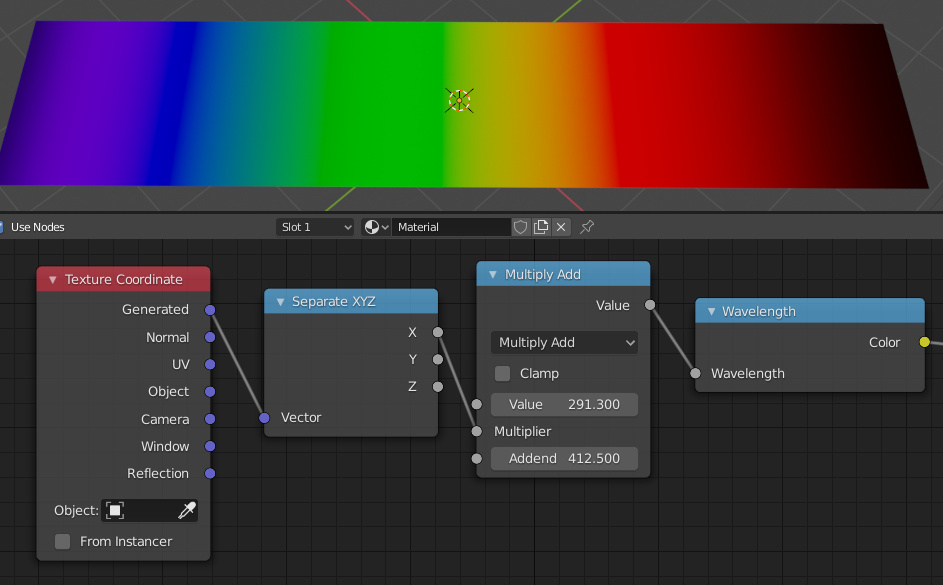Click the X output socket
Image resolution: width=943 pixels, height=585 pixels.
tap(438, 332)
